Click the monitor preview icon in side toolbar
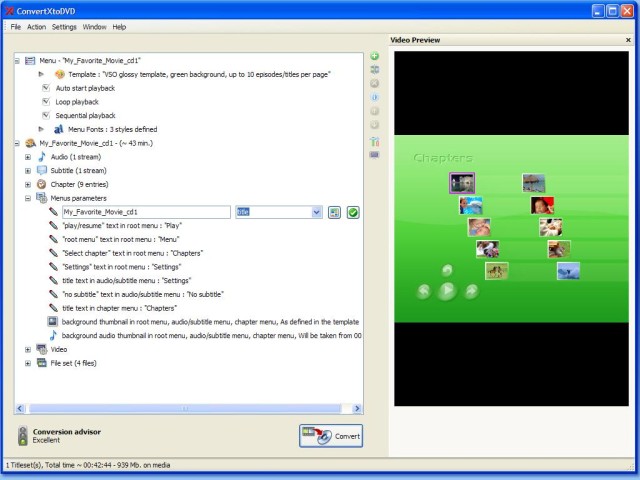This screenshot has height=480, width=640. pos(374,155)
